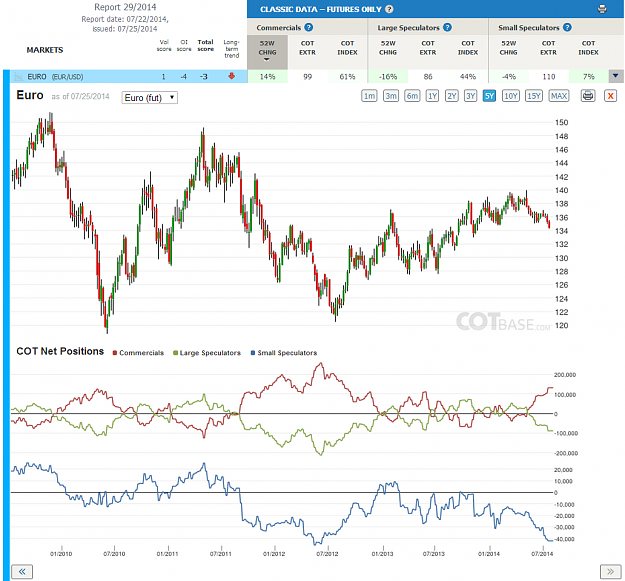The width and height of the screenshot is (625, 581).
Task: Print the Euro chart using printer icon
Action: 588,96
